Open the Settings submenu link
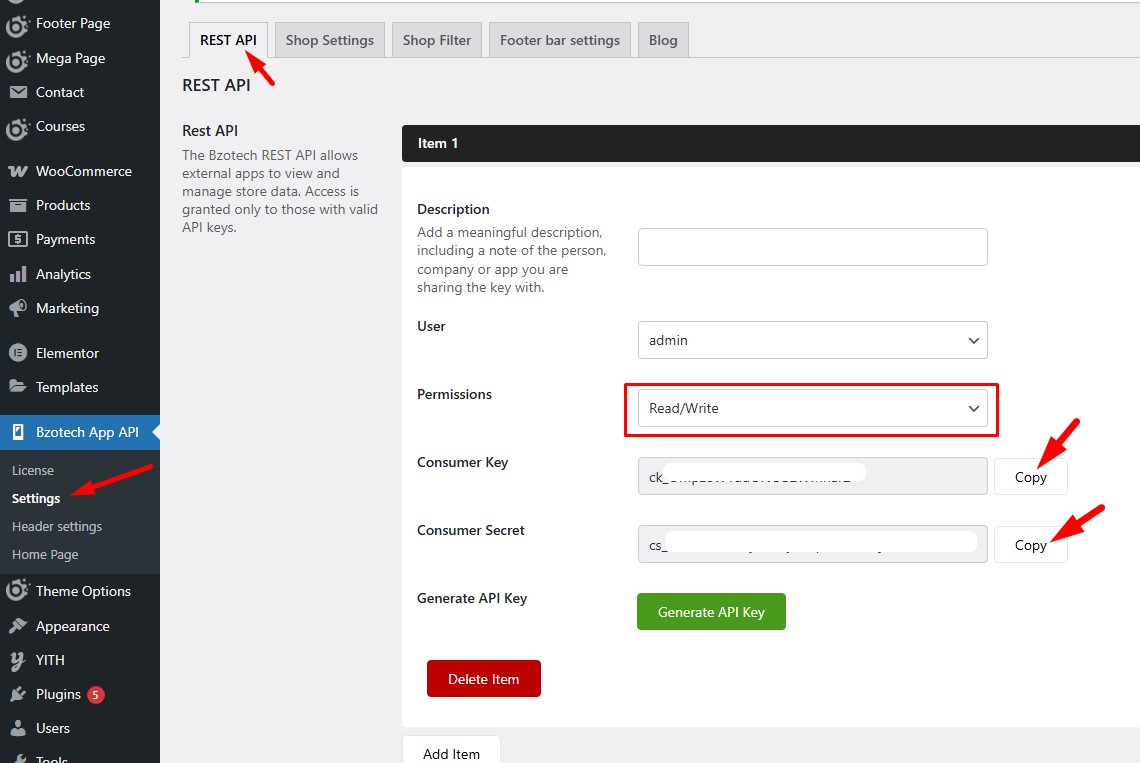The width and height of the screenshot is (1140, 763). [x=36, y=498]
